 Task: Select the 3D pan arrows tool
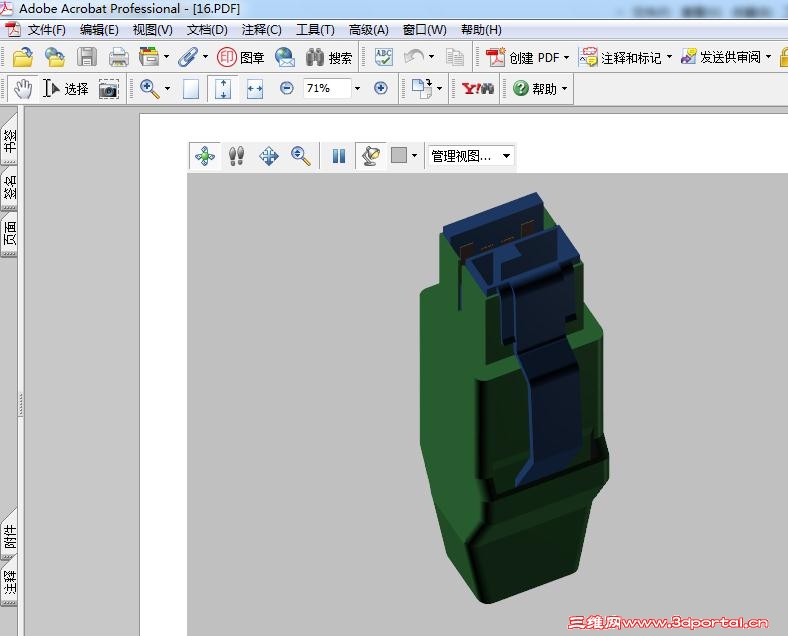pos(269,156)
